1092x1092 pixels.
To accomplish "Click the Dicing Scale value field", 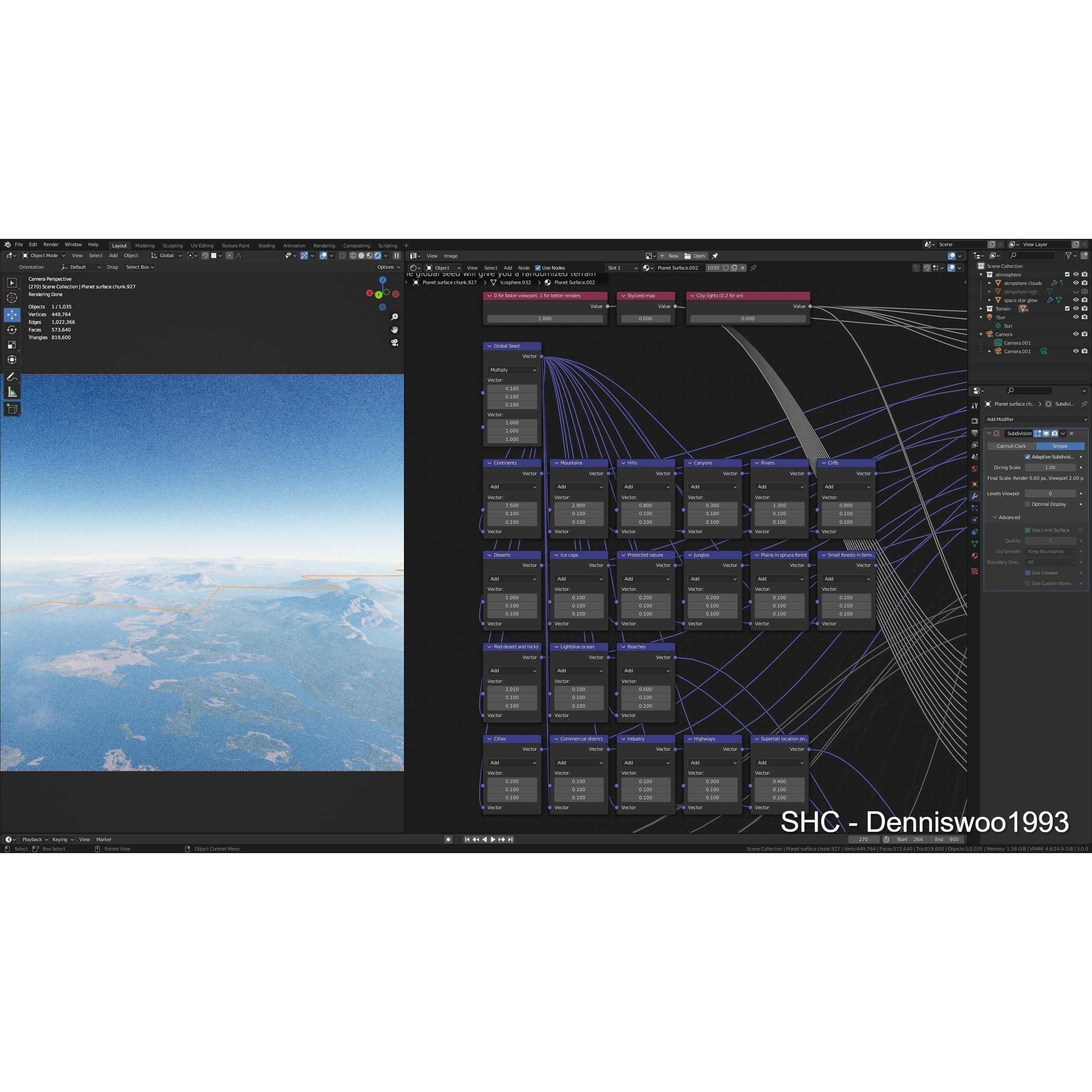I will tap(1050, 468).
